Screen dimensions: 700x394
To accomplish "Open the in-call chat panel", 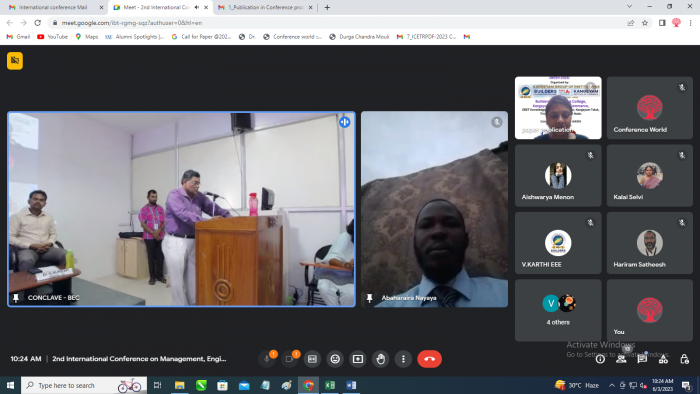I will pyautogui.click(x=642, y=359).
